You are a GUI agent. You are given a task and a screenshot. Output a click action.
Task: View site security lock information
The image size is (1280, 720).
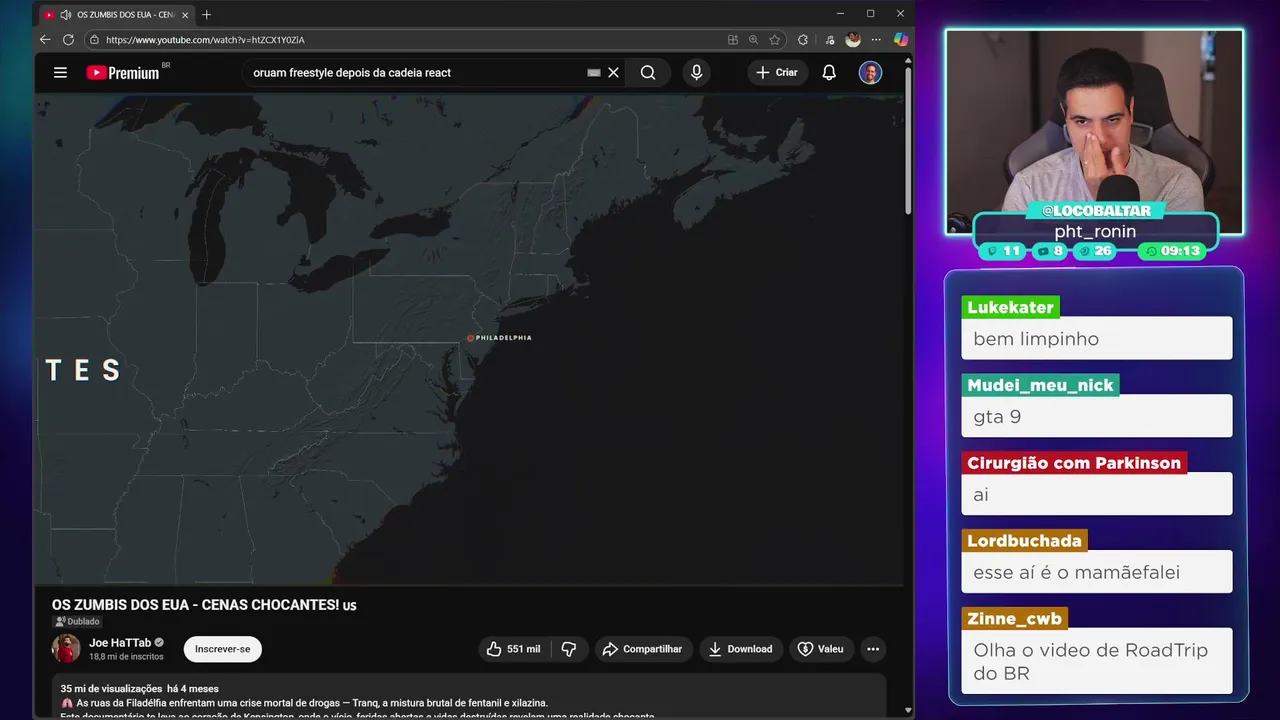click(x=94, y=40)
